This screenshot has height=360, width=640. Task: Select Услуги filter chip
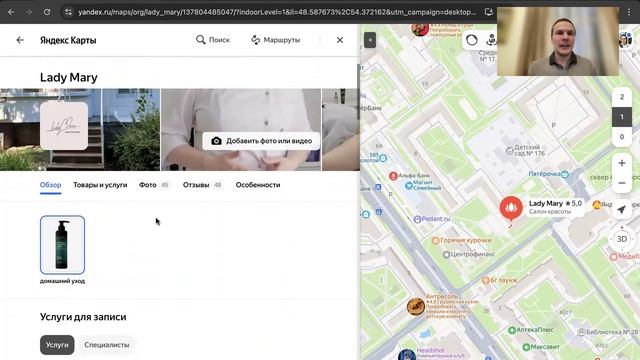(57, 345)
